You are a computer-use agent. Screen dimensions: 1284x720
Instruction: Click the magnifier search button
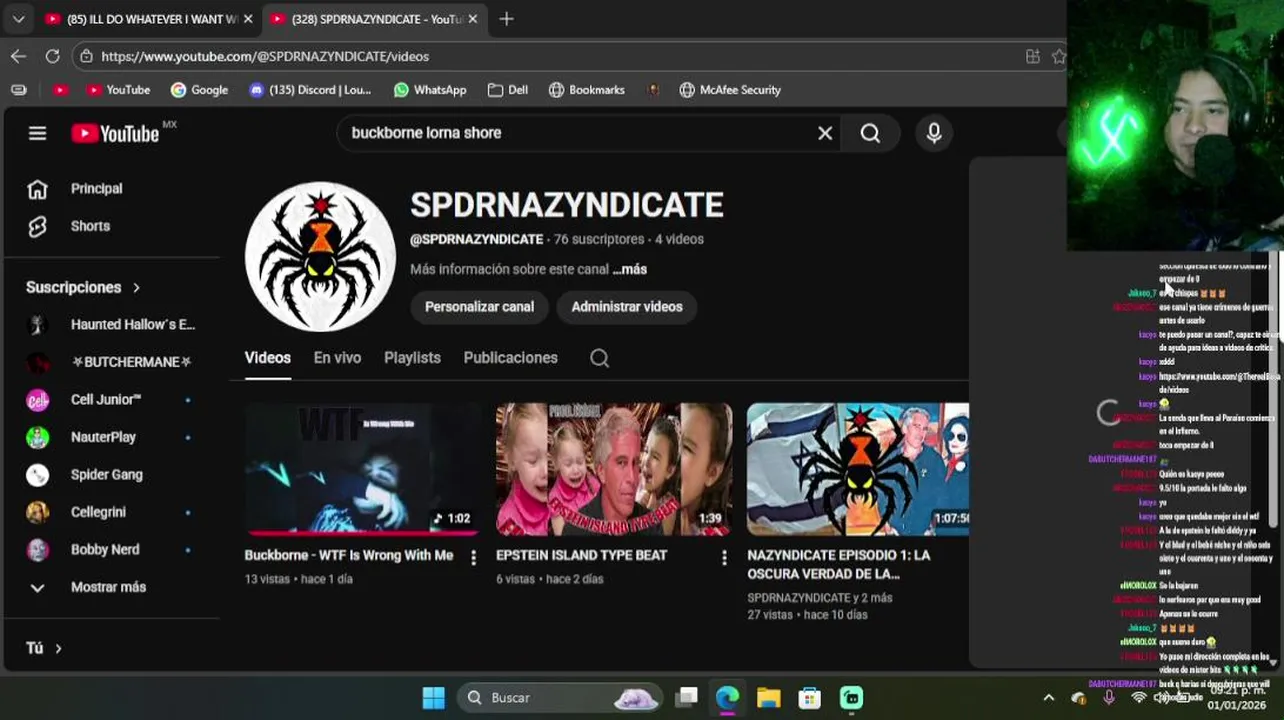coord(870,133)
